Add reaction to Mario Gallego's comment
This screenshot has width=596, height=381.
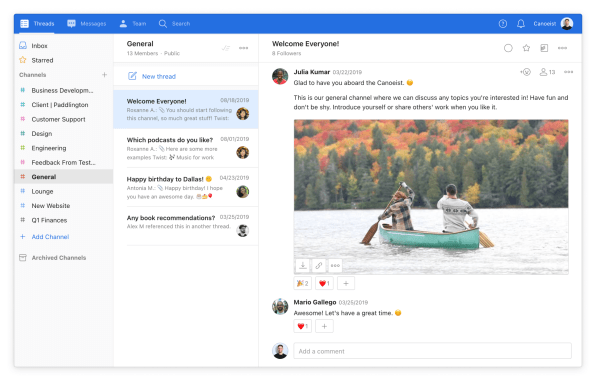(324, 326)
